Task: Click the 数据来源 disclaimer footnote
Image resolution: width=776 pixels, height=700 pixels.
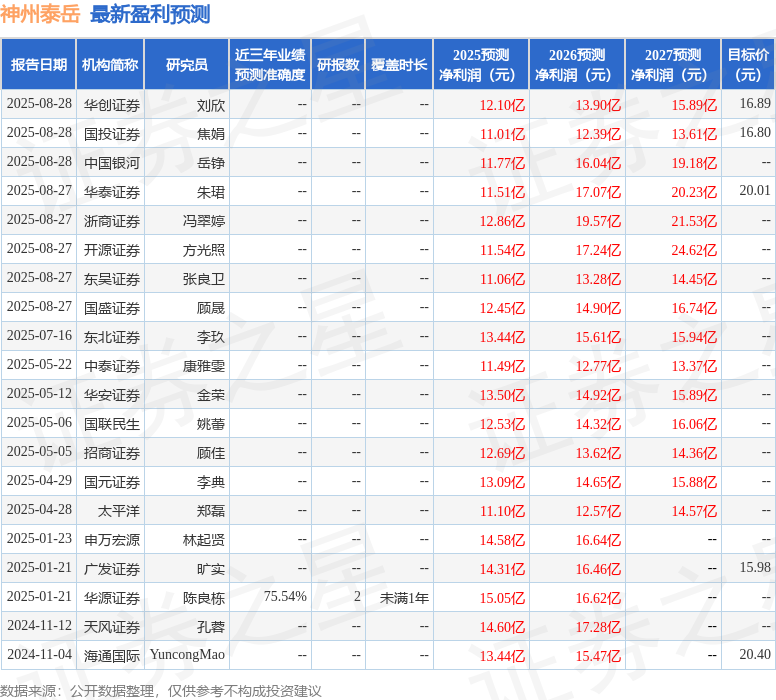Action: click(161, 691)
